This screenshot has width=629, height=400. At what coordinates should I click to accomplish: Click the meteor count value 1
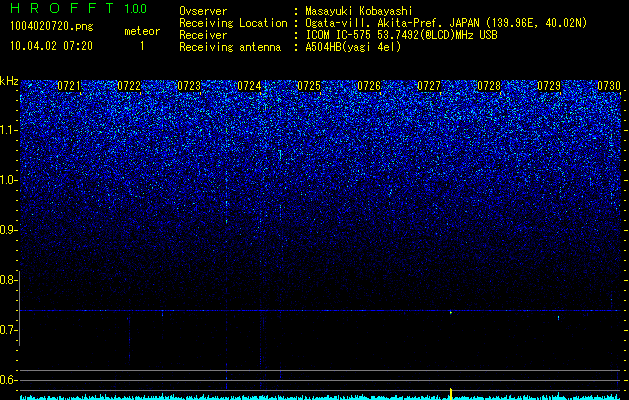[142, 46]
